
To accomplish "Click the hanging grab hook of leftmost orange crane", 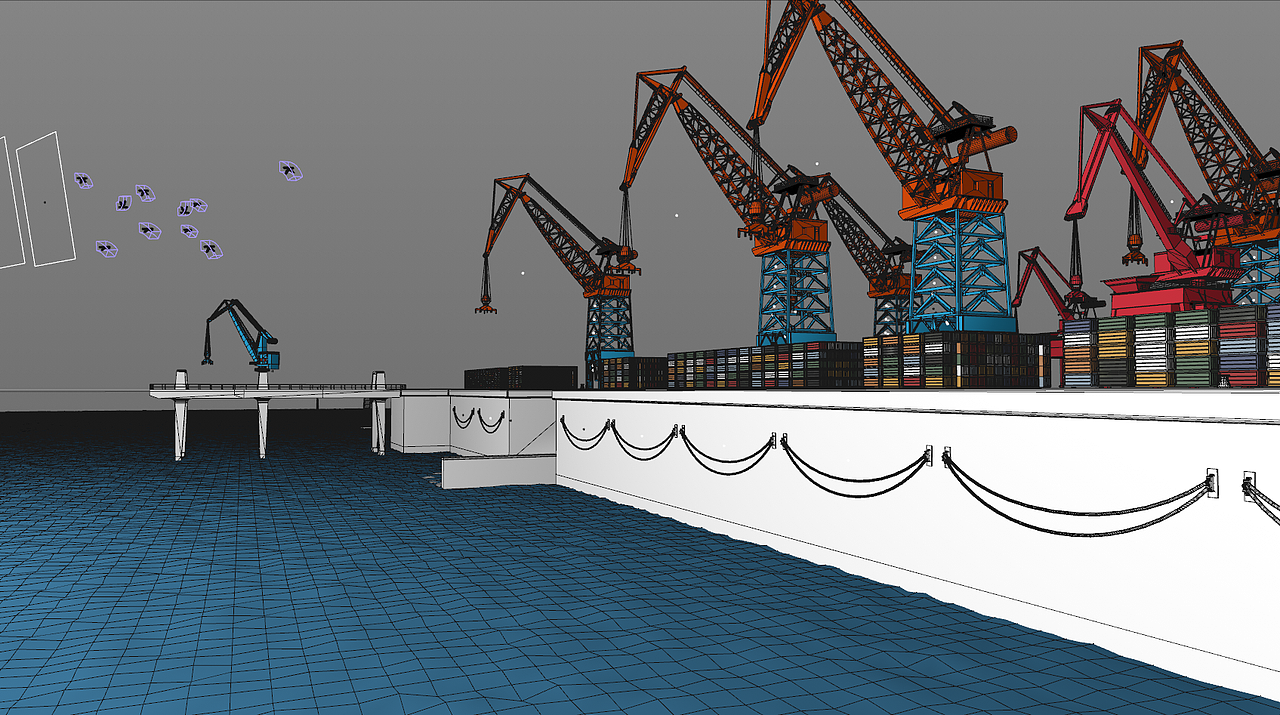I will 486,303.
